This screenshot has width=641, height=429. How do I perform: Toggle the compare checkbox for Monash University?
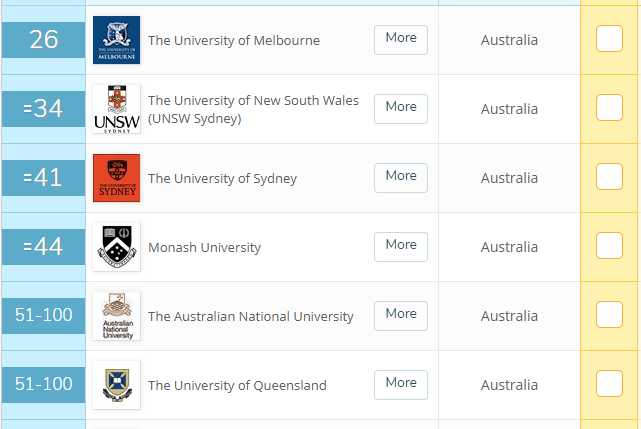pyautogui.click(x=609, y=246)
